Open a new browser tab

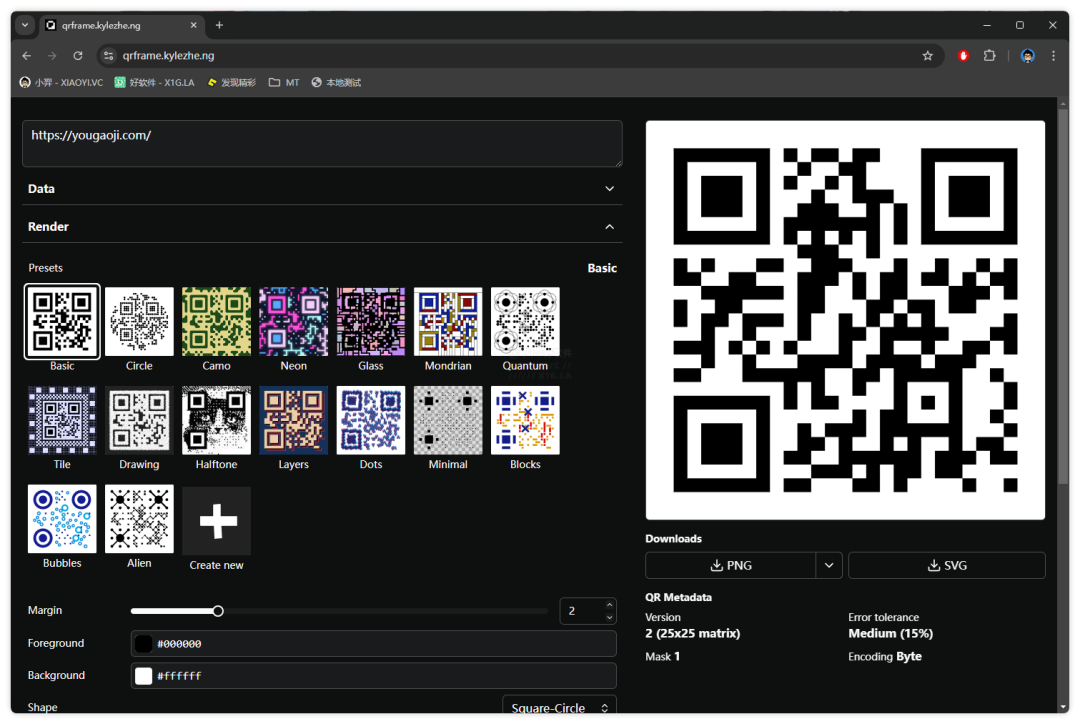219,25
